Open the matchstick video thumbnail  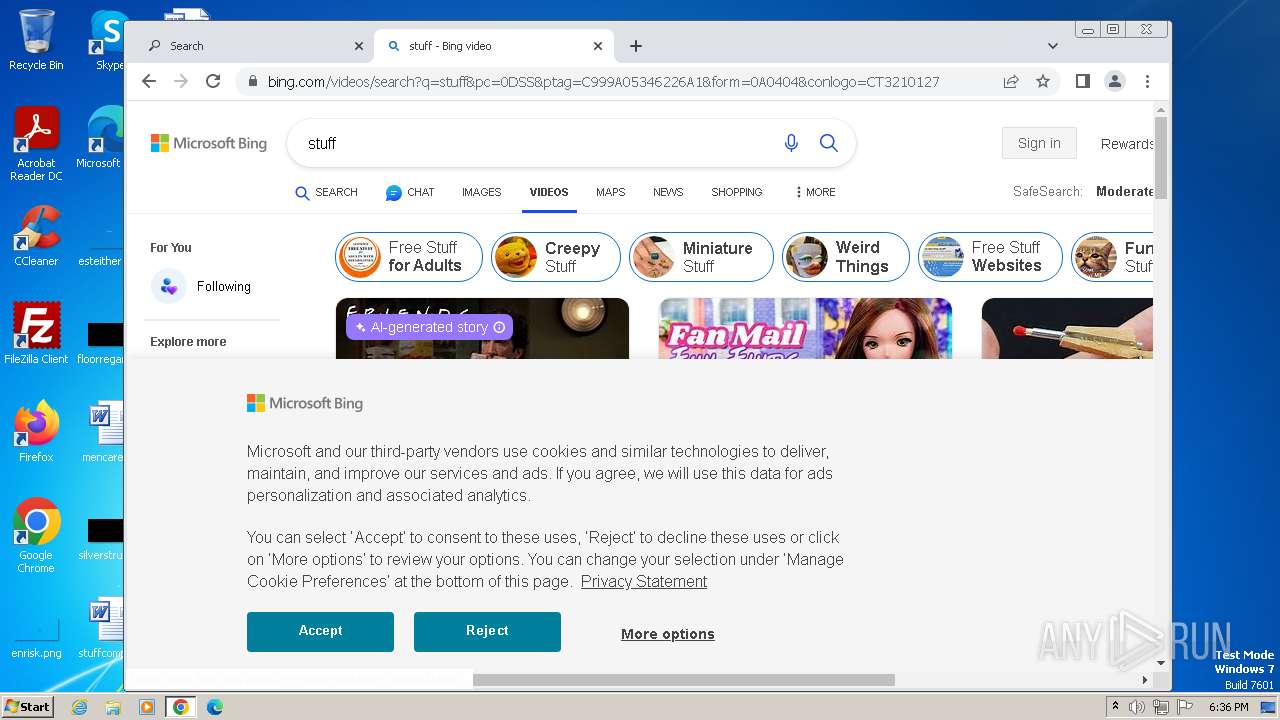point(1067,328)
